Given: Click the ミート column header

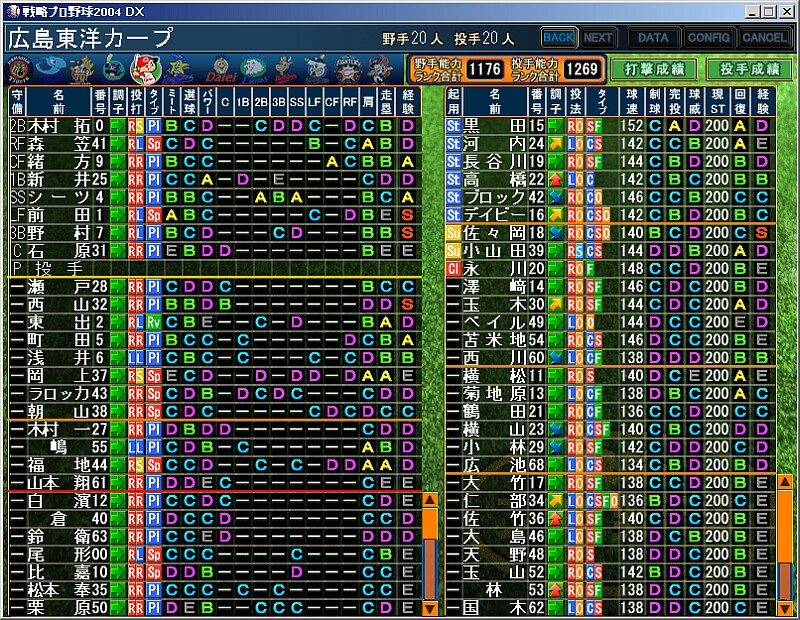Looking at the screenshot, I should point(172,102).
